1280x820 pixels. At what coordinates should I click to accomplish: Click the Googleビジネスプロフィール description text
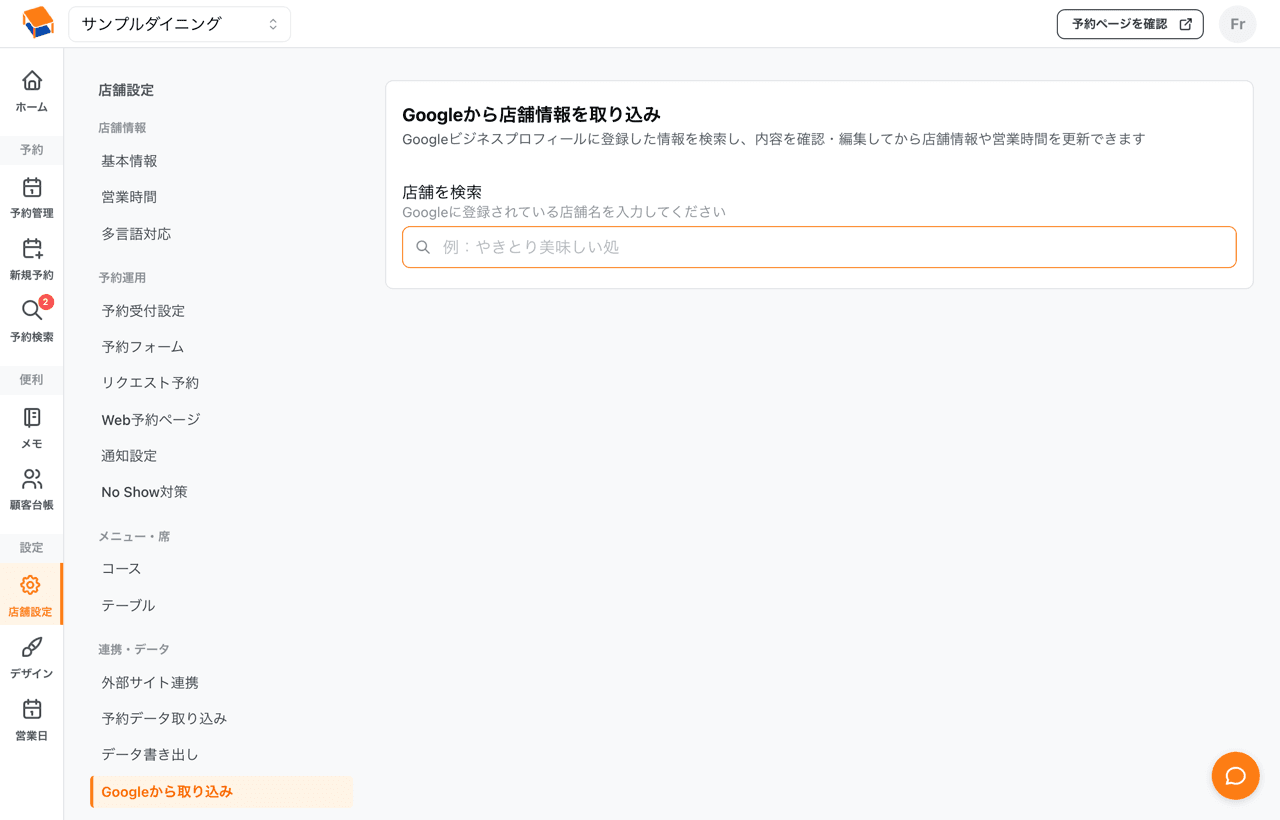[x=773, y=139]
